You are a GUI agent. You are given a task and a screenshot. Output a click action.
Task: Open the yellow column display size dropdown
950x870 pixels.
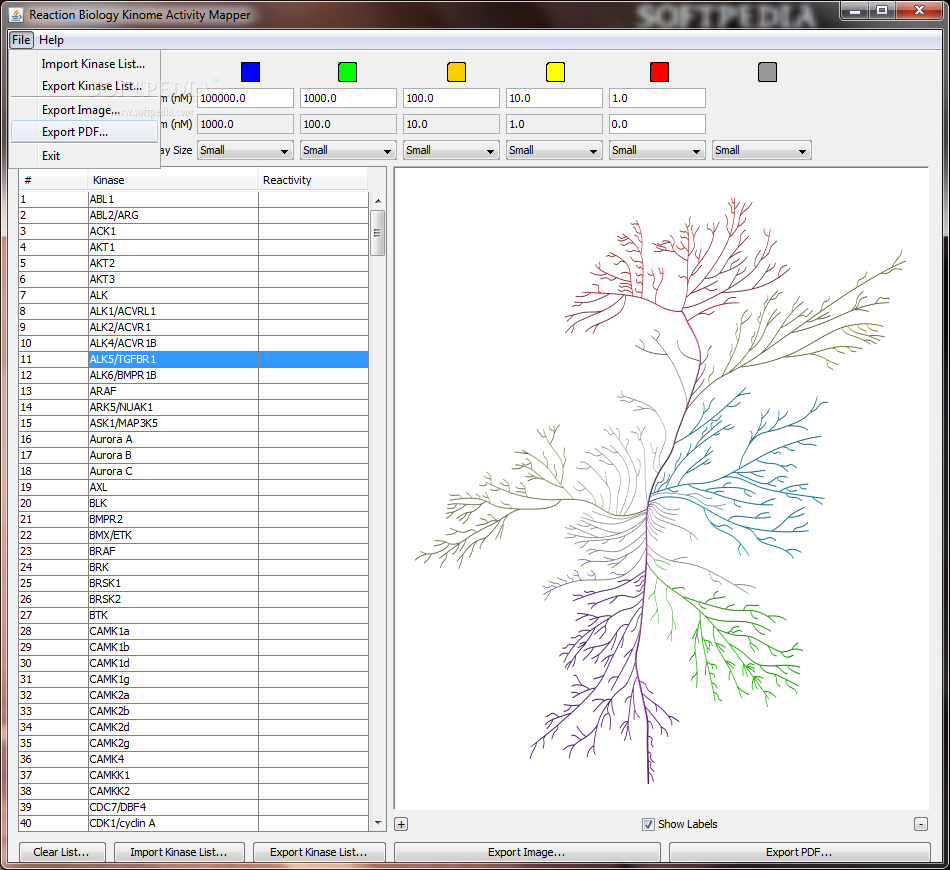pyautogui.click(x=554, y=150)
